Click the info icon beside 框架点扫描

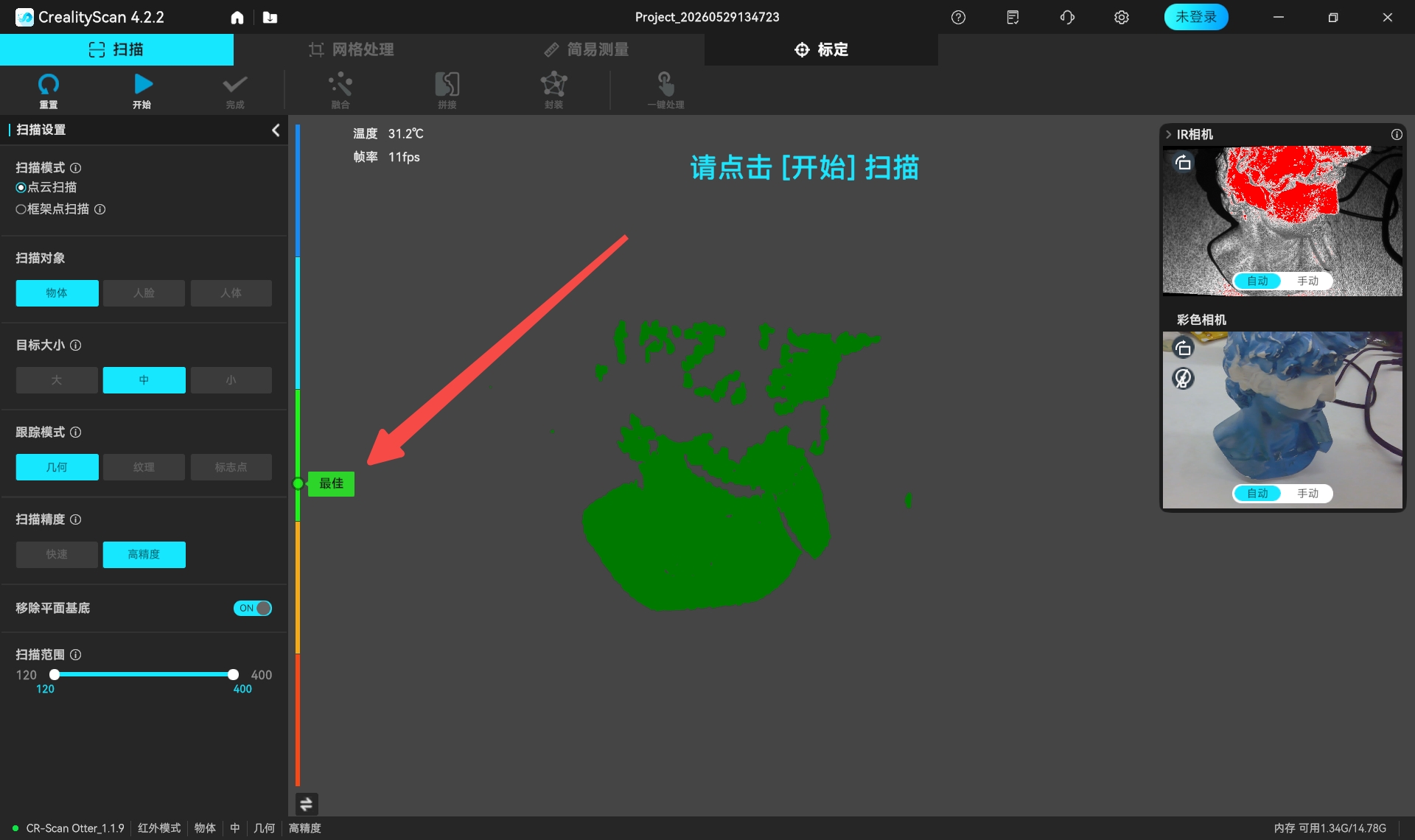point(100,209)
